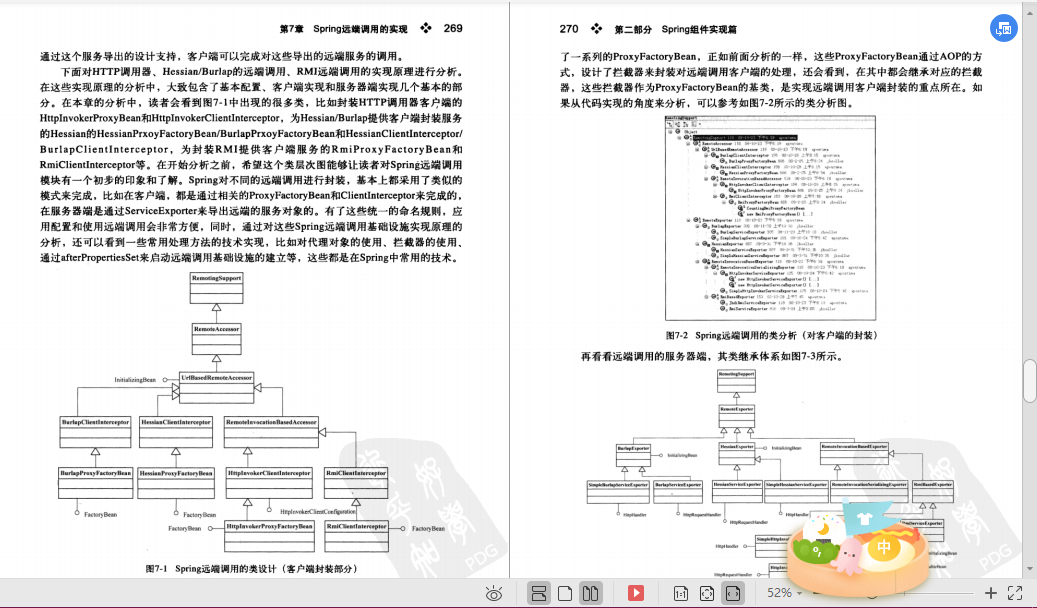Fit page width to window
Image resolution: width=1037 pixels, height=608 pixels.
733,593
